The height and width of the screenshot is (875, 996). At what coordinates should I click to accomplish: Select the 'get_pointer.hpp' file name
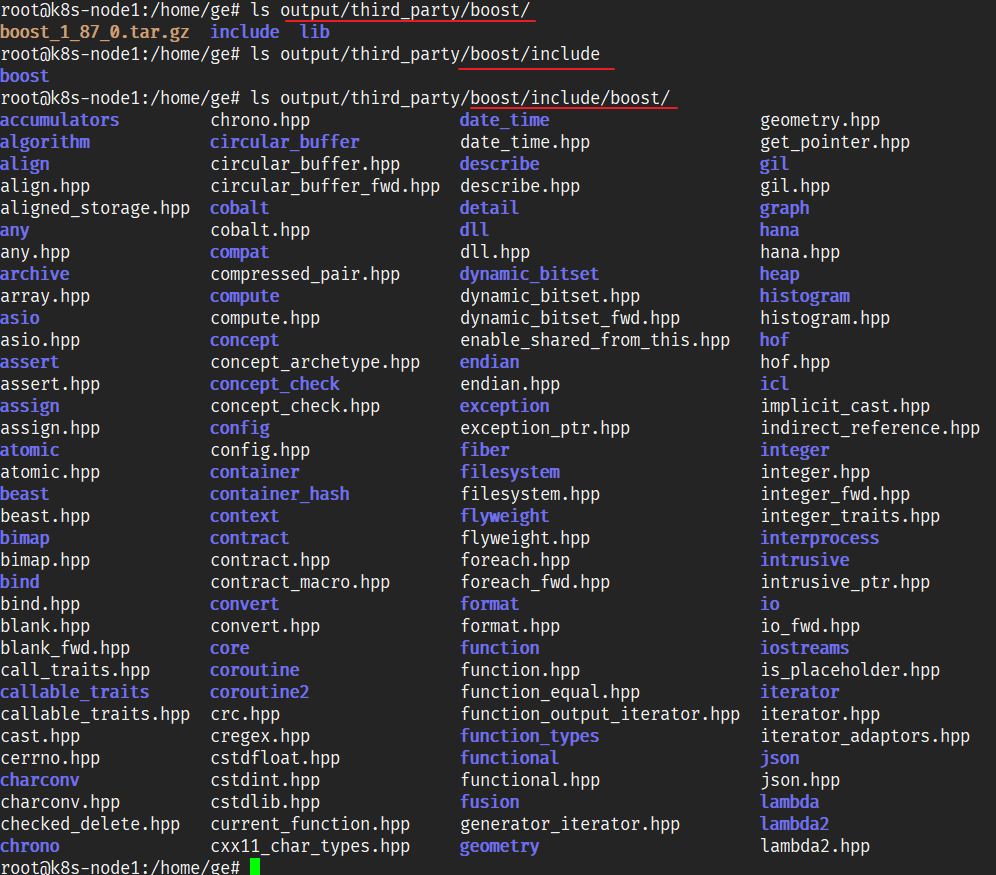coord(835,142)
